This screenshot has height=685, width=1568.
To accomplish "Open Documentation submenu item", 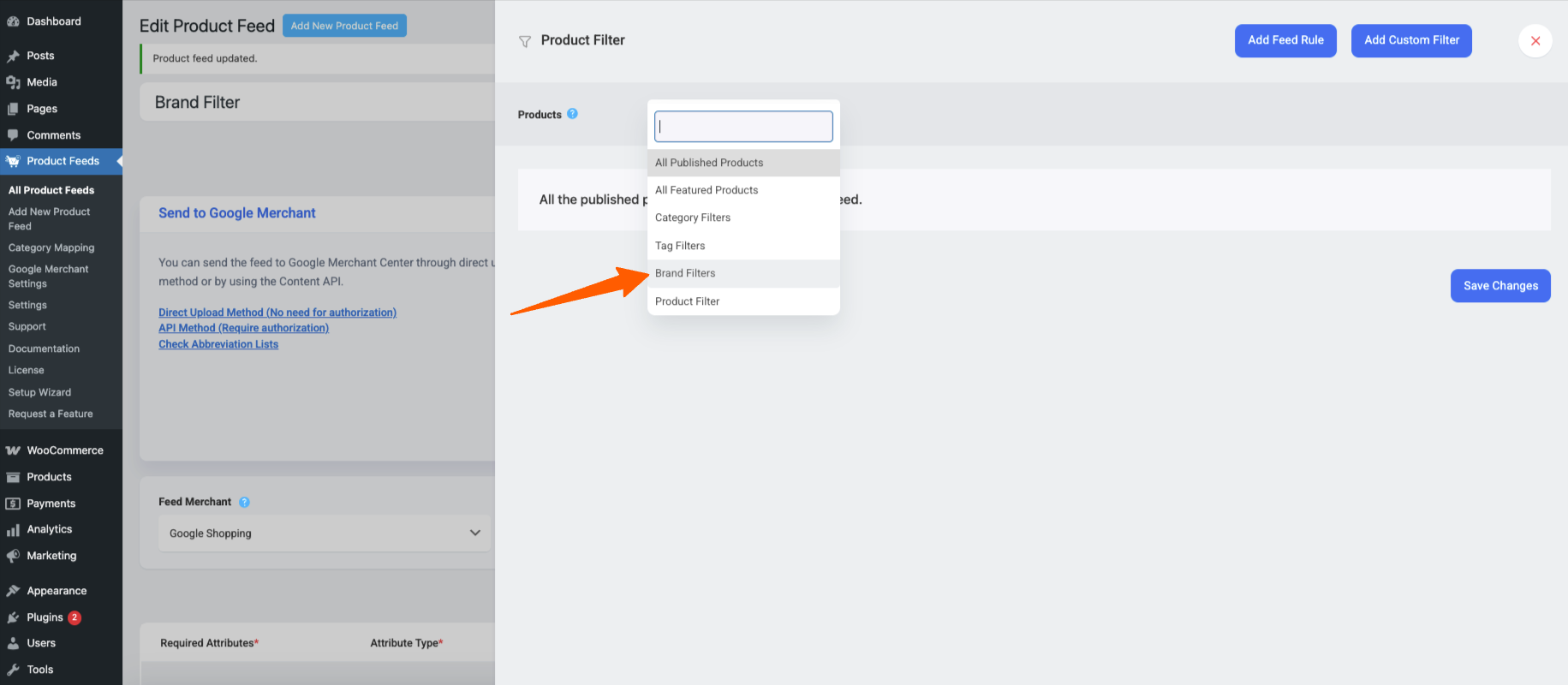I will point(44,348).
